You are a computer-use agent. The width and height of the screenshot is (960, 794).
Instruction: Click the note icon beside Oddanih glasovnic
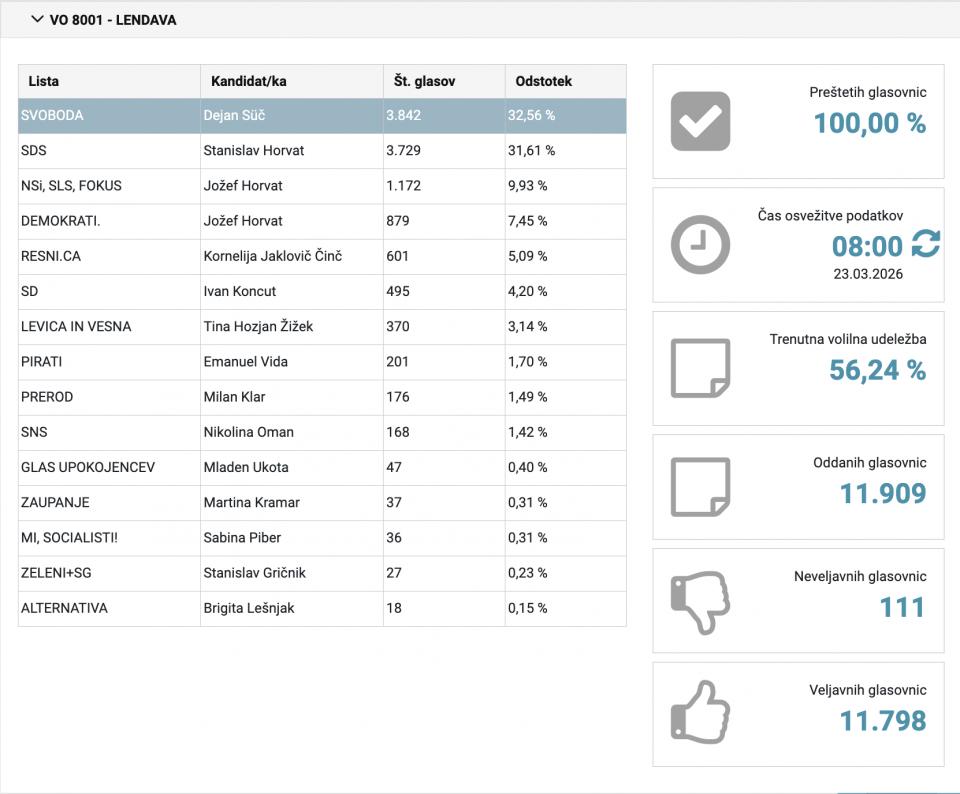coord(700,487)
